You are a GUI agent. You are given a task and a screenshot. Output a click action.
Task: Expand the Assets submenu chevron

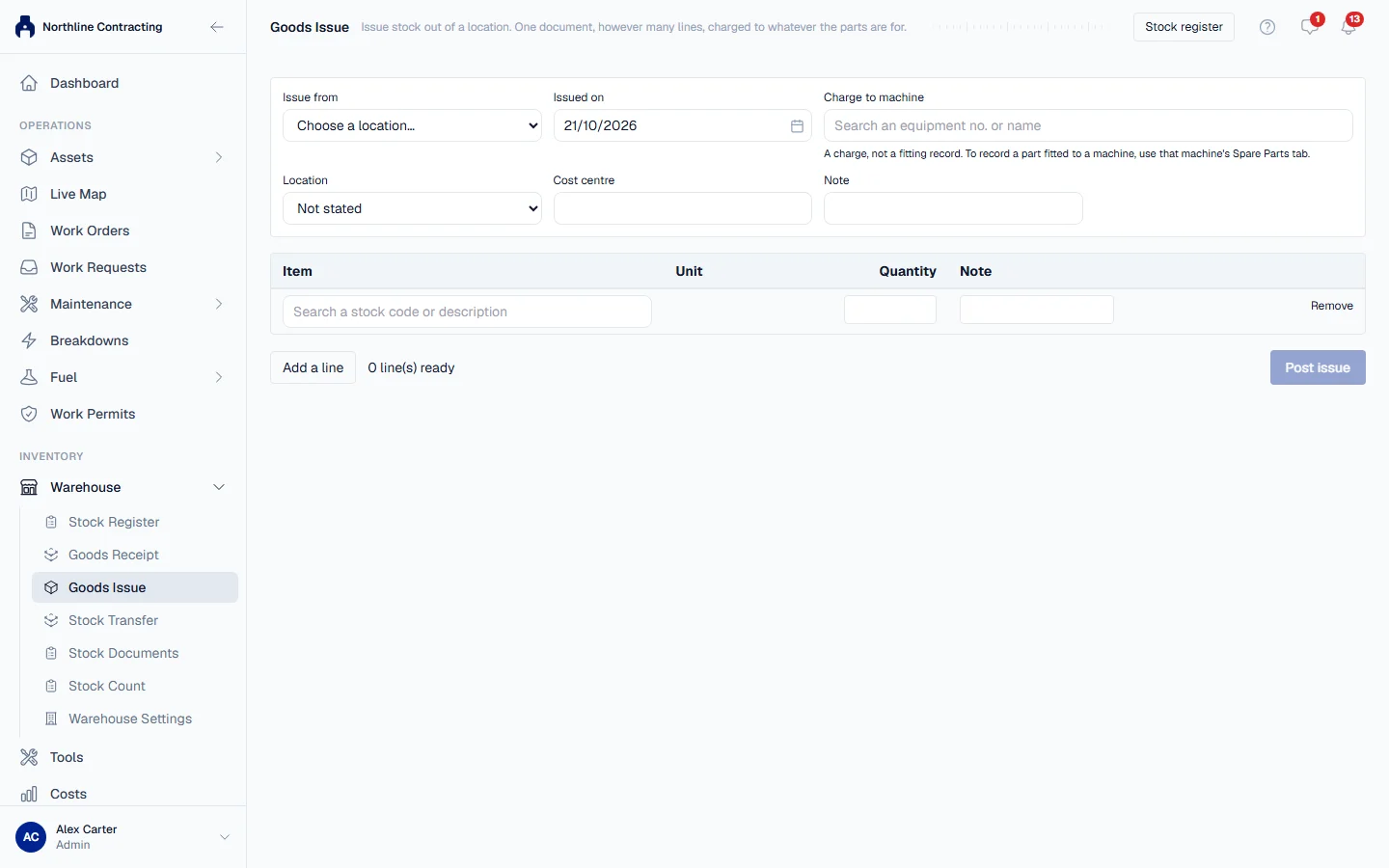(219, 157)
